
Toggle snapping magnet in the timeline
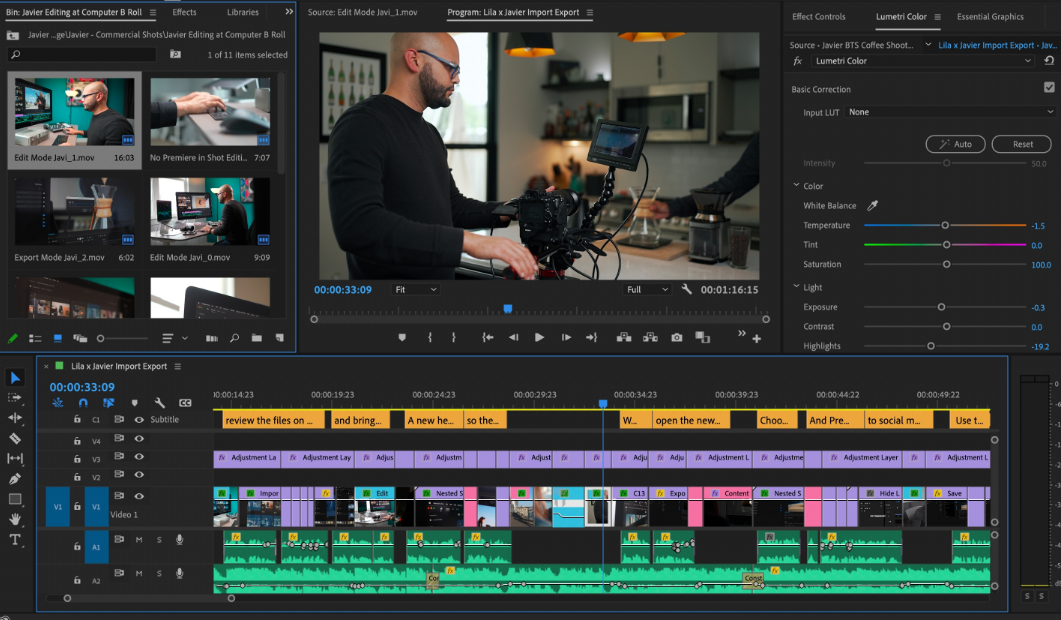[83, 403]
